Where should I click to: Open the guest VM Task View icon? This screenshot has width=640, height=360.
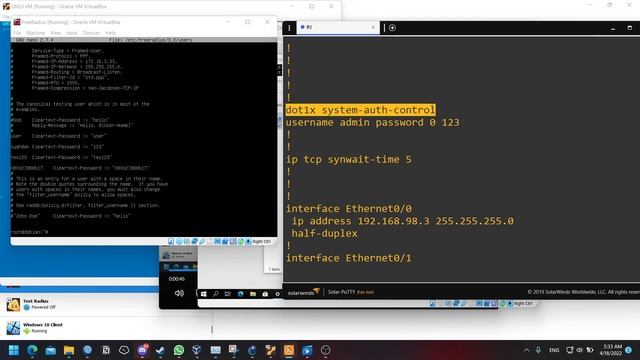coord(227,294)
